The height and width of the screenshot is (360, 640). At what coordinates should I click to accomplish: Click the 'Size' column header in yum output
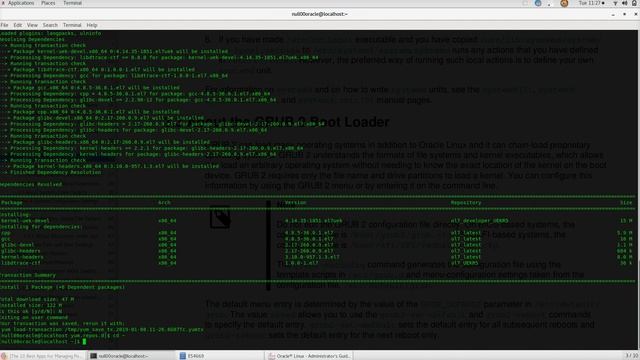click(626, 202)
